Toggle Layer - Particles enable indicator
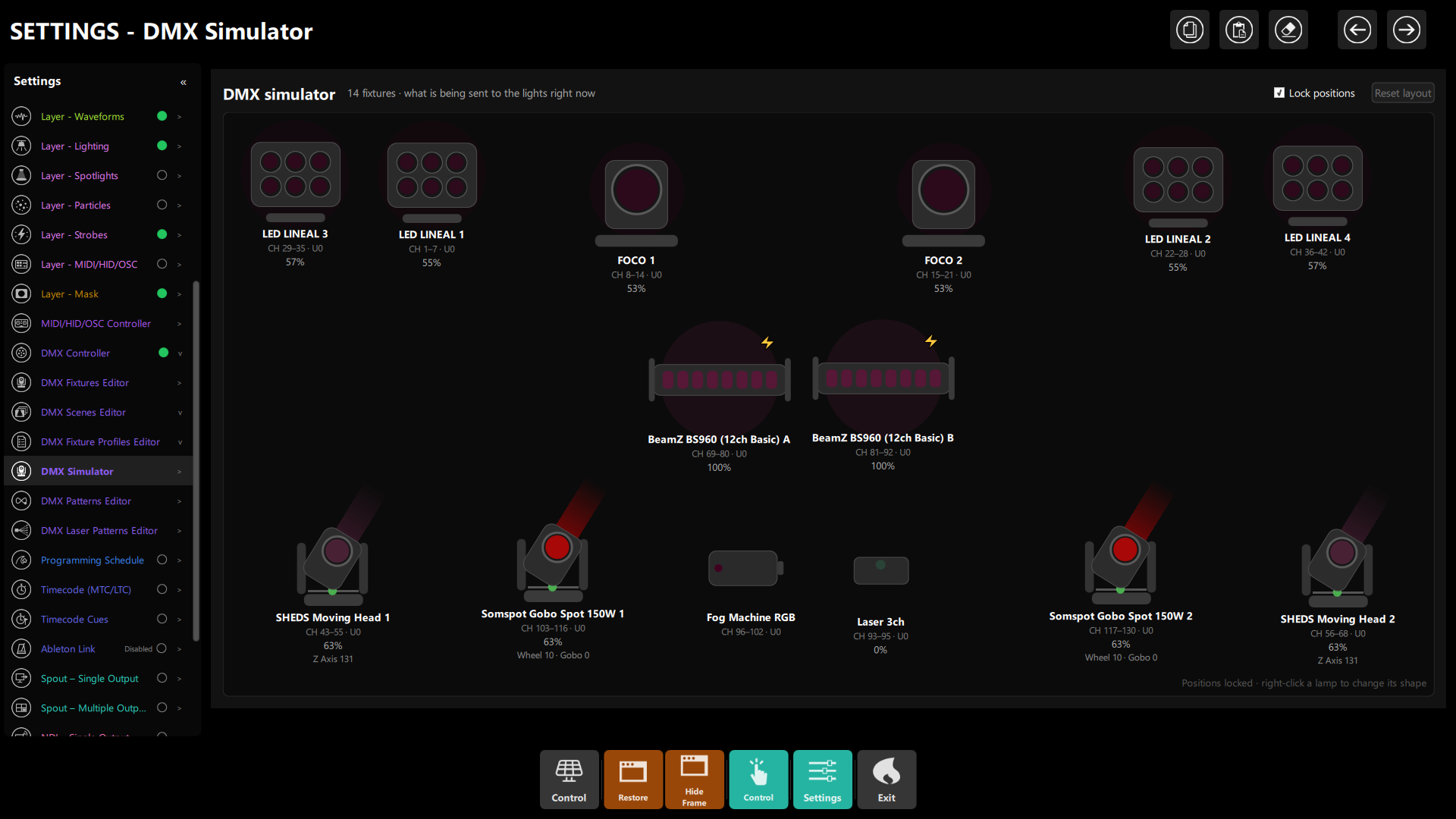Image resolution: width=1456 pixels, height=819 pixels. 162,205
